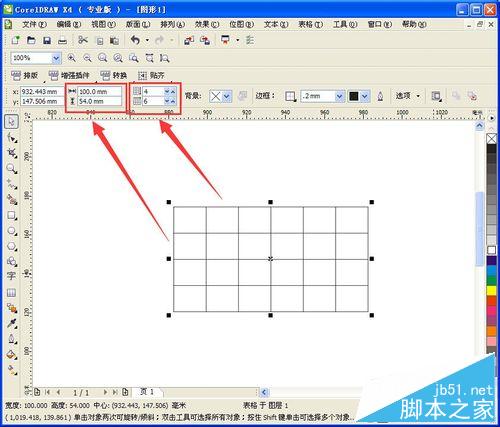Open the 背景 background color dropdown

point(227,96)
